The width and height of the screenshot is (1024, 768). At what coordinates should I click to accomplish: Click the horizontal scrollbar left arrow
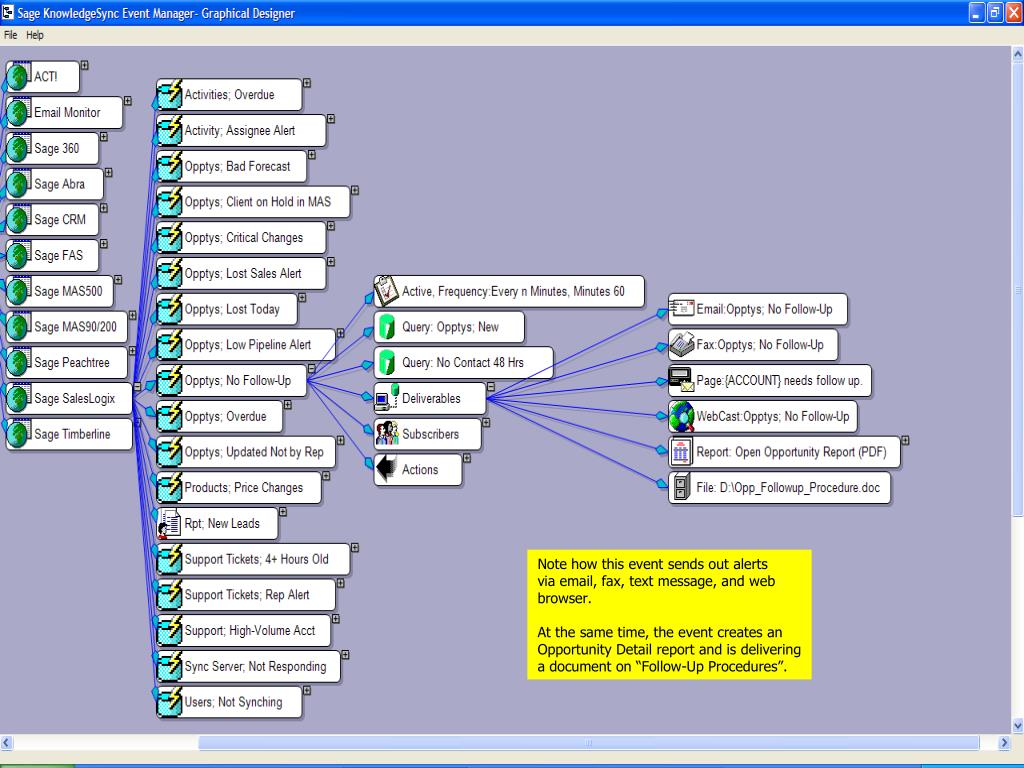click(7, 743)
